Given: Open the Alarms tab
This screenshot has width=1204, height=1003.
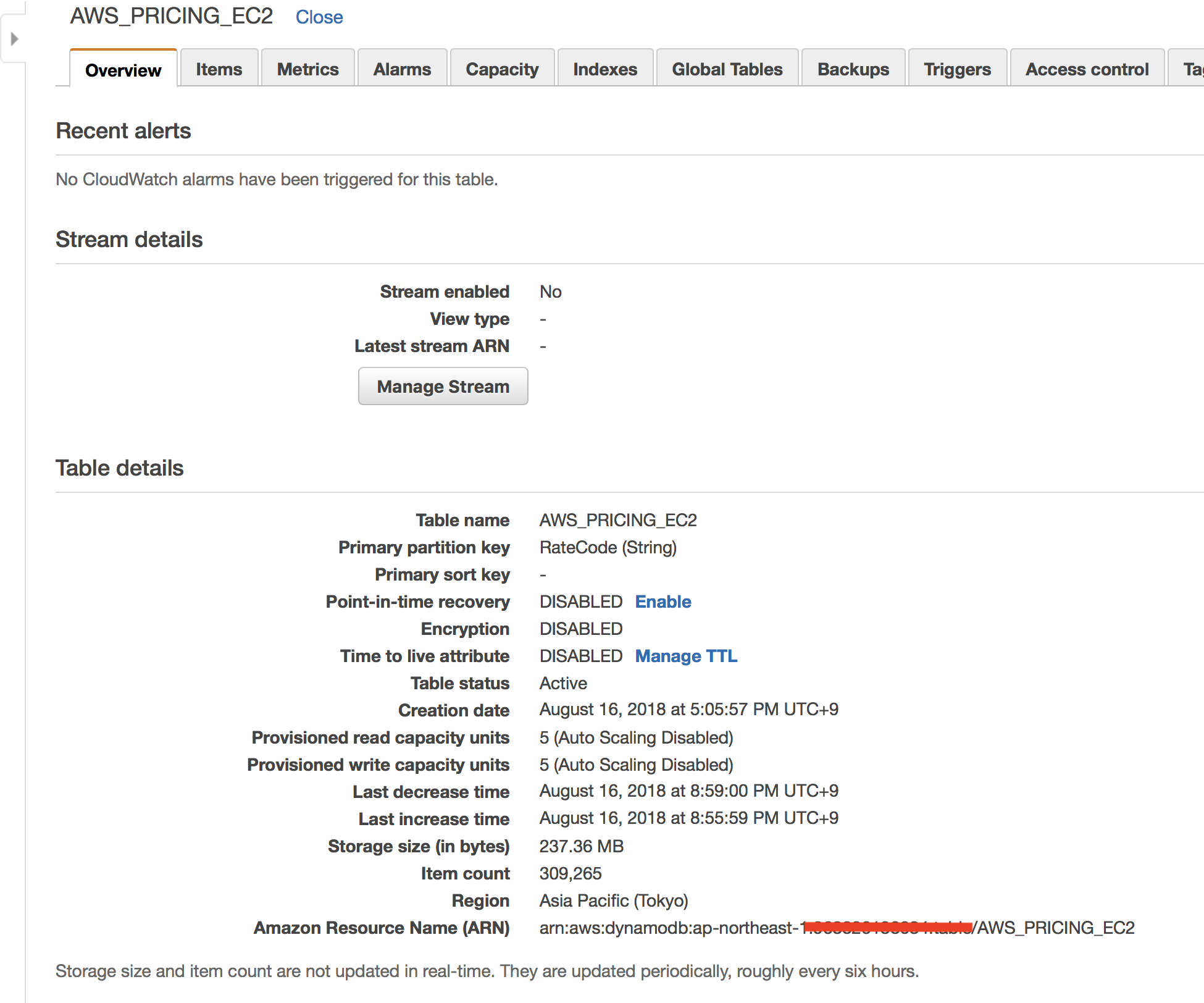Looking at the screenshot, I should click(x=403, y=69).
